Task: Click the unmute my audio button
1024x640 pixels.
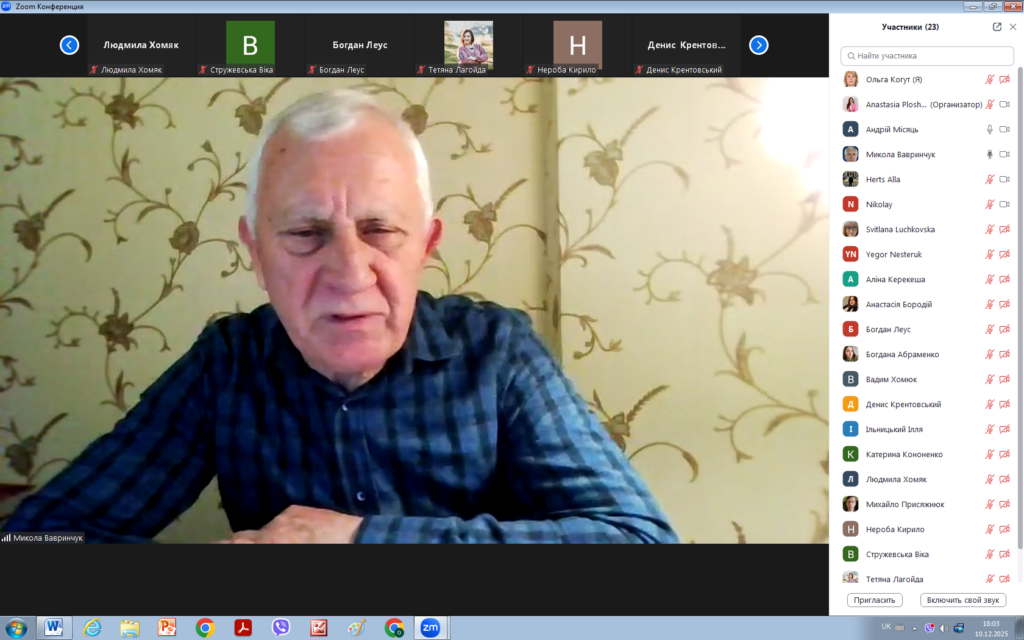Action: (963, 600)
